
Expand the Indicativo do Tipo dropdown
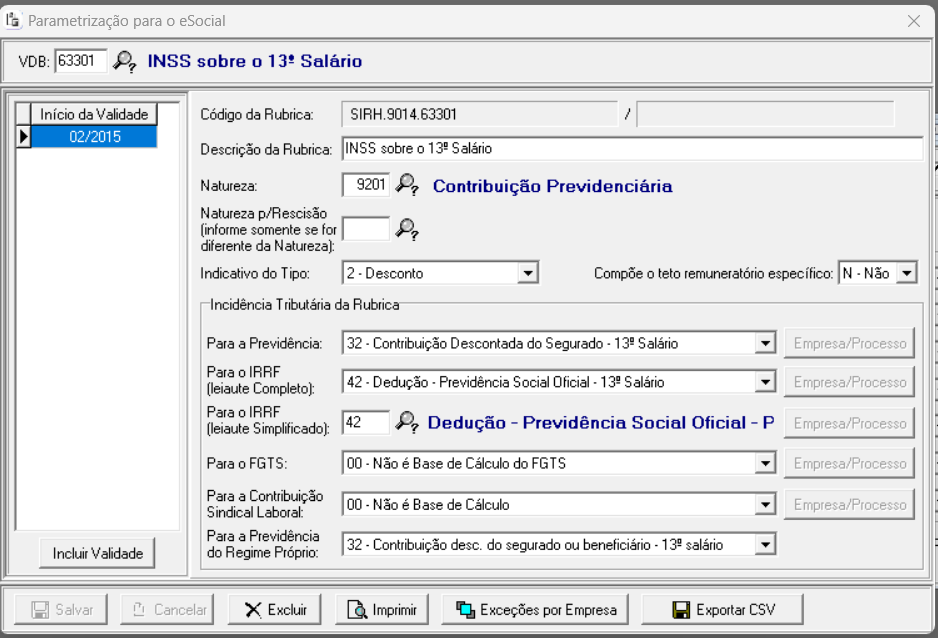point(528,273)
